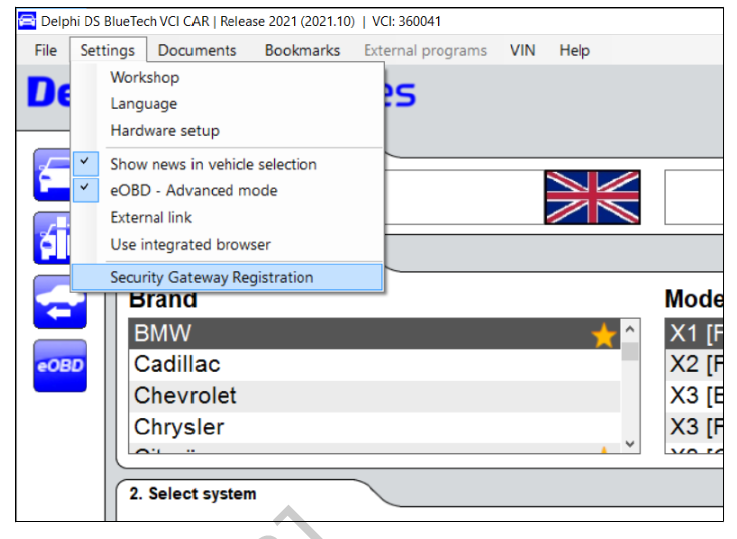
Task: Launch the eOBD sidebar button
Action: click(x=60, y=366)
